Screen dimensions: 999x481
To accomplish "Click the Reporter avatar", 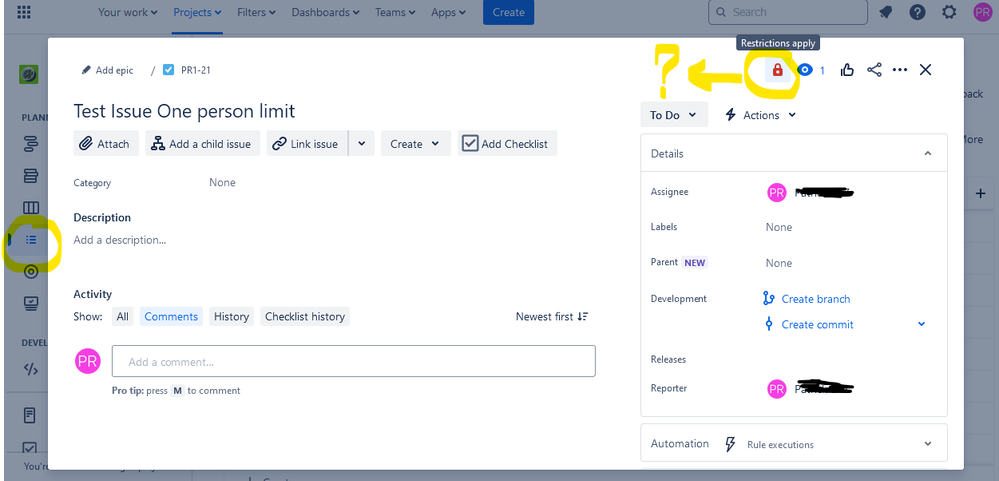I will [x=777, y=389].
